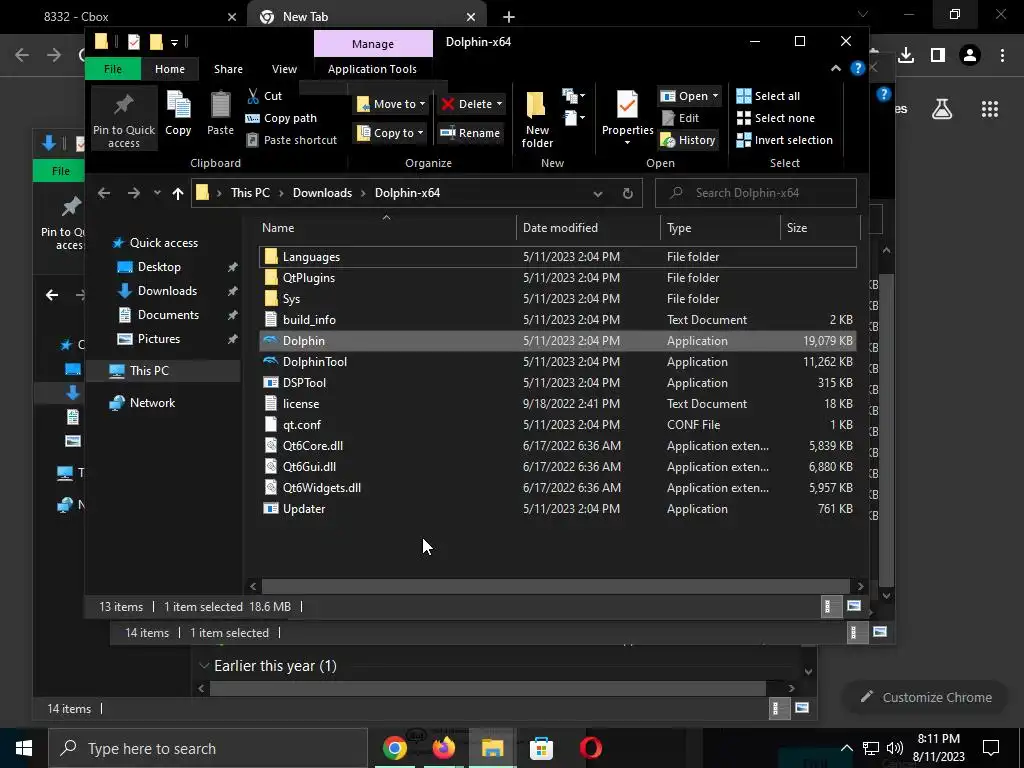The width and height of the screenshot is (1024, 768).
Task: Click Invert selection in the ribbon
Action: [x=784, y=140]
